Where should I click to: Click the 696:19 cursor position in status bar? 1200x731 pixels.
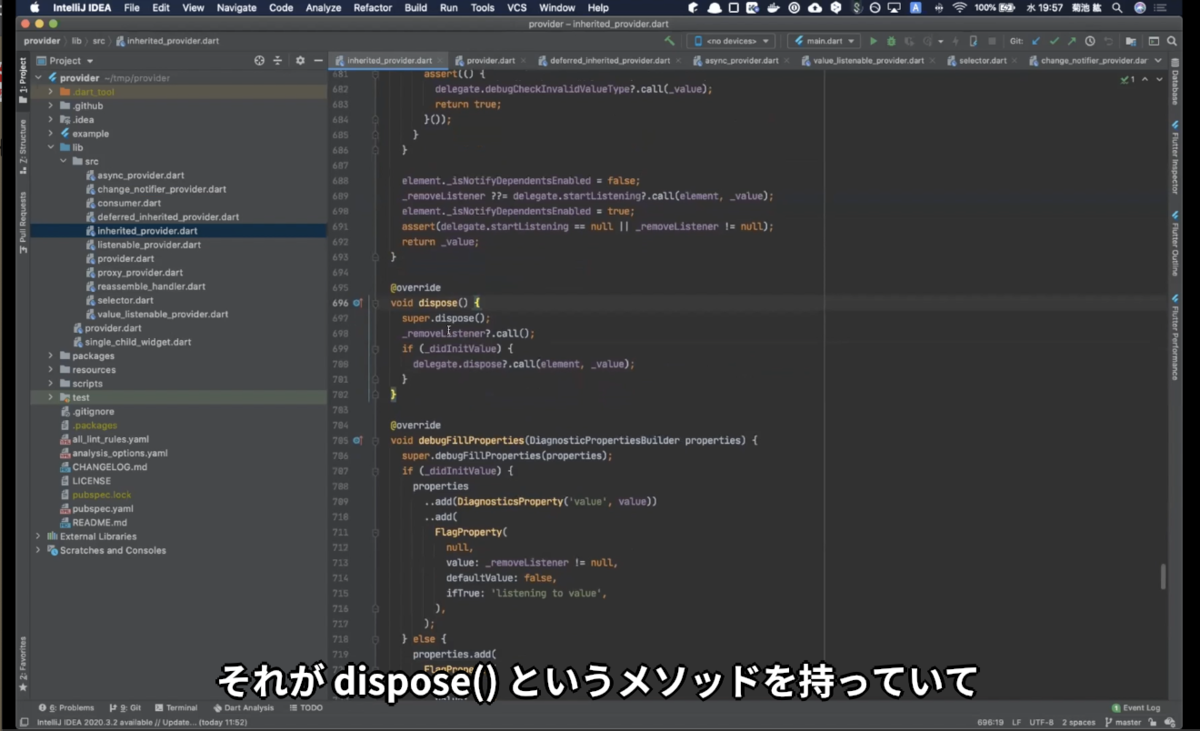click(x=990, y=722)
